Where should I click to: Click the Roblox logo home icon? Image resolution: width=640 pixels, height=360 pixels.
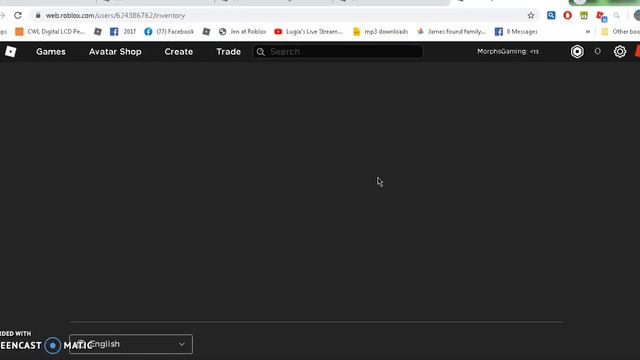pos(10,51)
